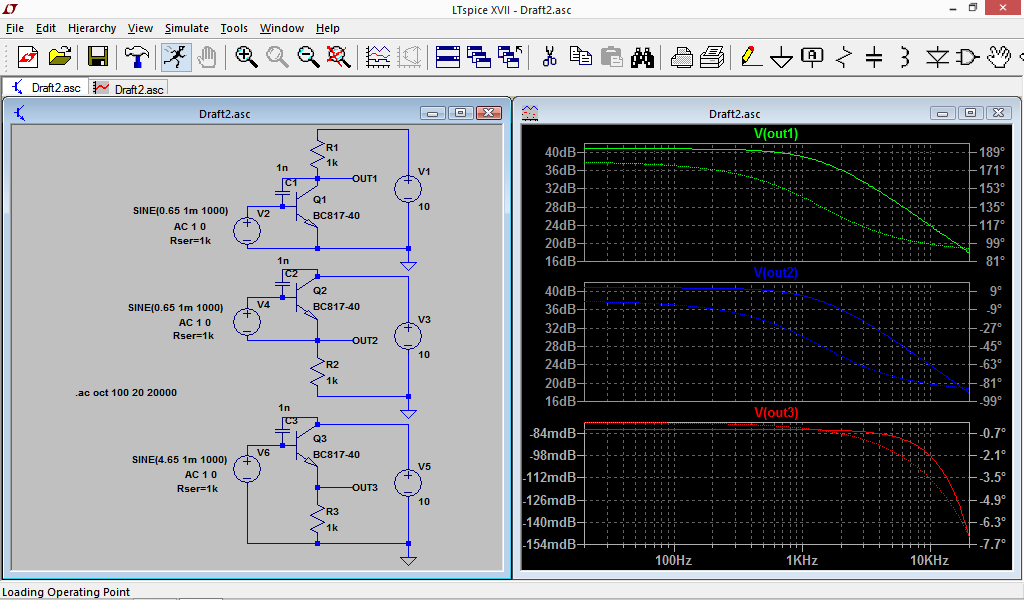The image size is (1024, 600).
Task: Open the File menu
Action: pyautogui.click(x=14, y=28)
